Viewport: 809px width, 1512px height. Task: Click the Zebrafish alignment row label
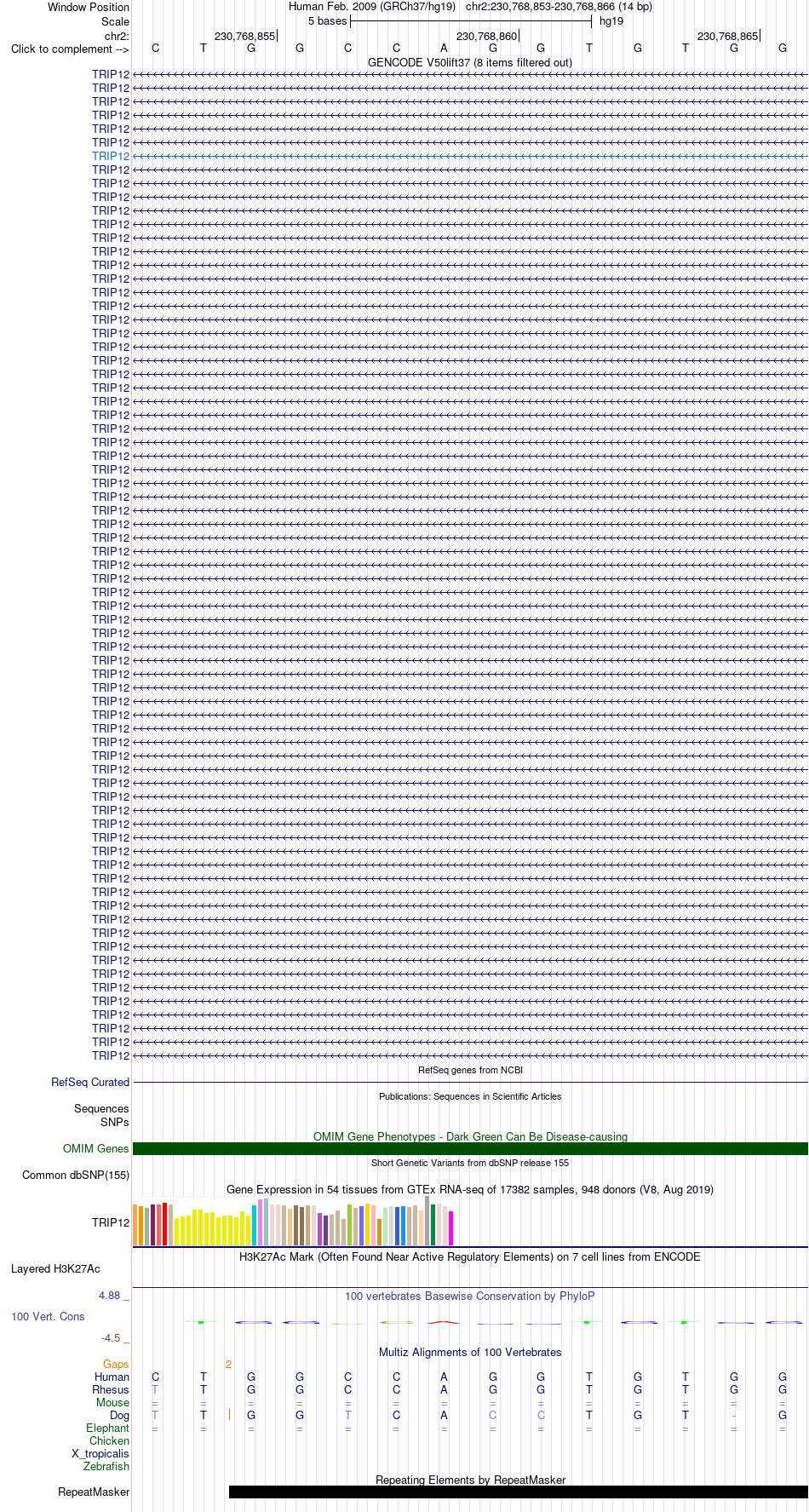pos(106,1467)
